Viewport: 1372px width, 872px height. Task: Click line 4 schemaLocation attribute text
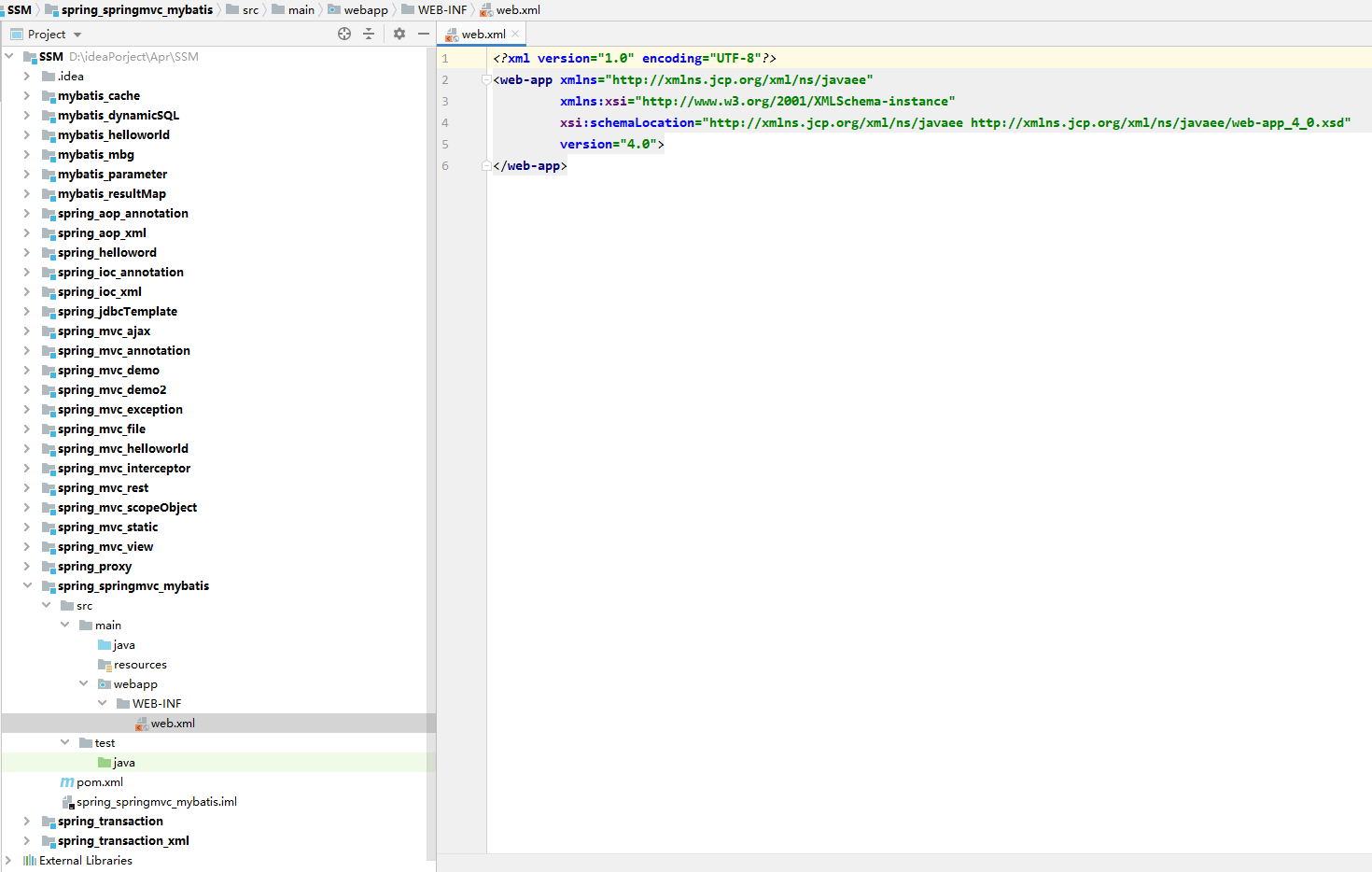(955, 122)
